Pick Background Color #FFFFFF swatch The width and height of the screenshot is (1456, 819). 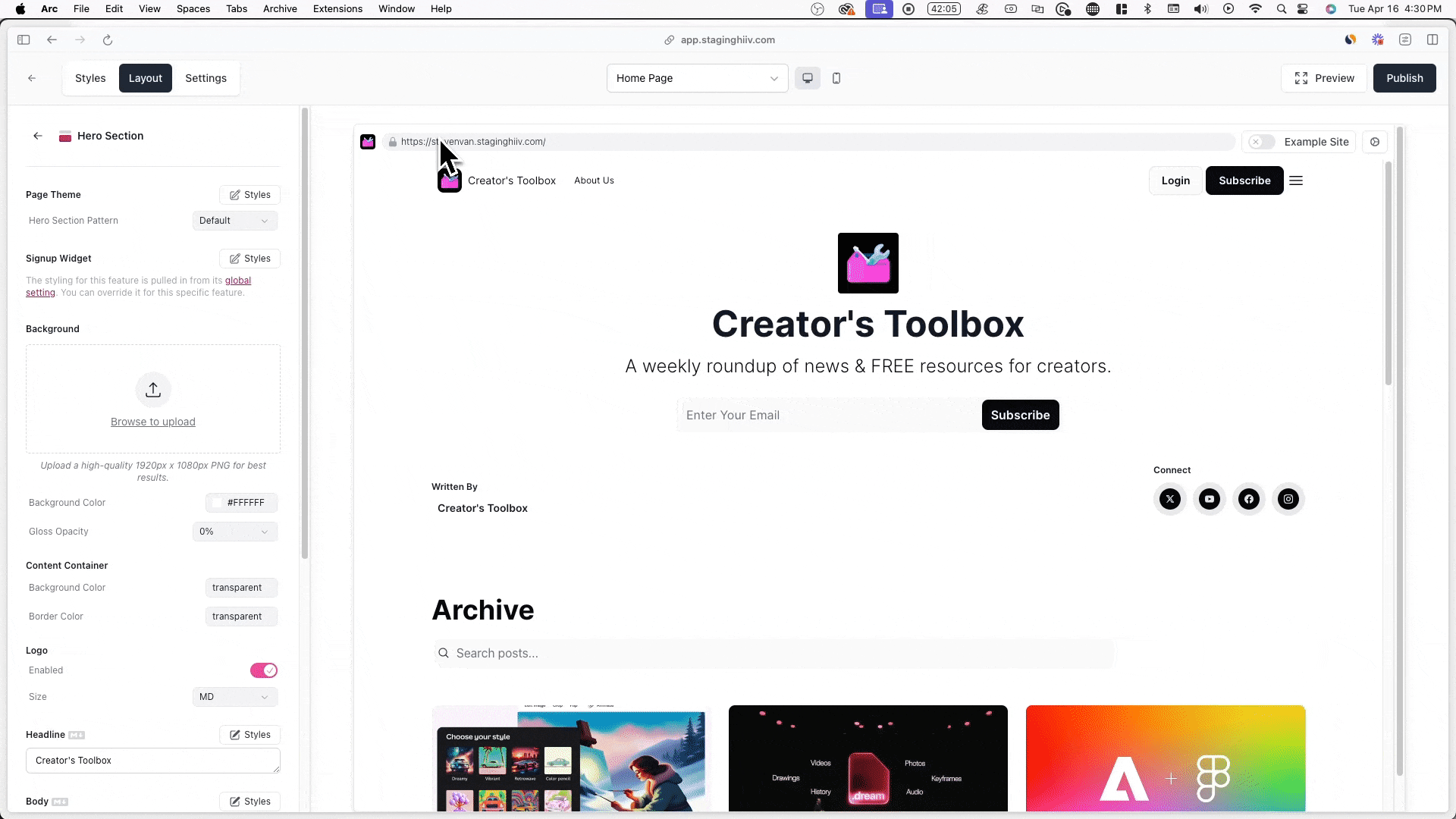[x=241, y=503]
